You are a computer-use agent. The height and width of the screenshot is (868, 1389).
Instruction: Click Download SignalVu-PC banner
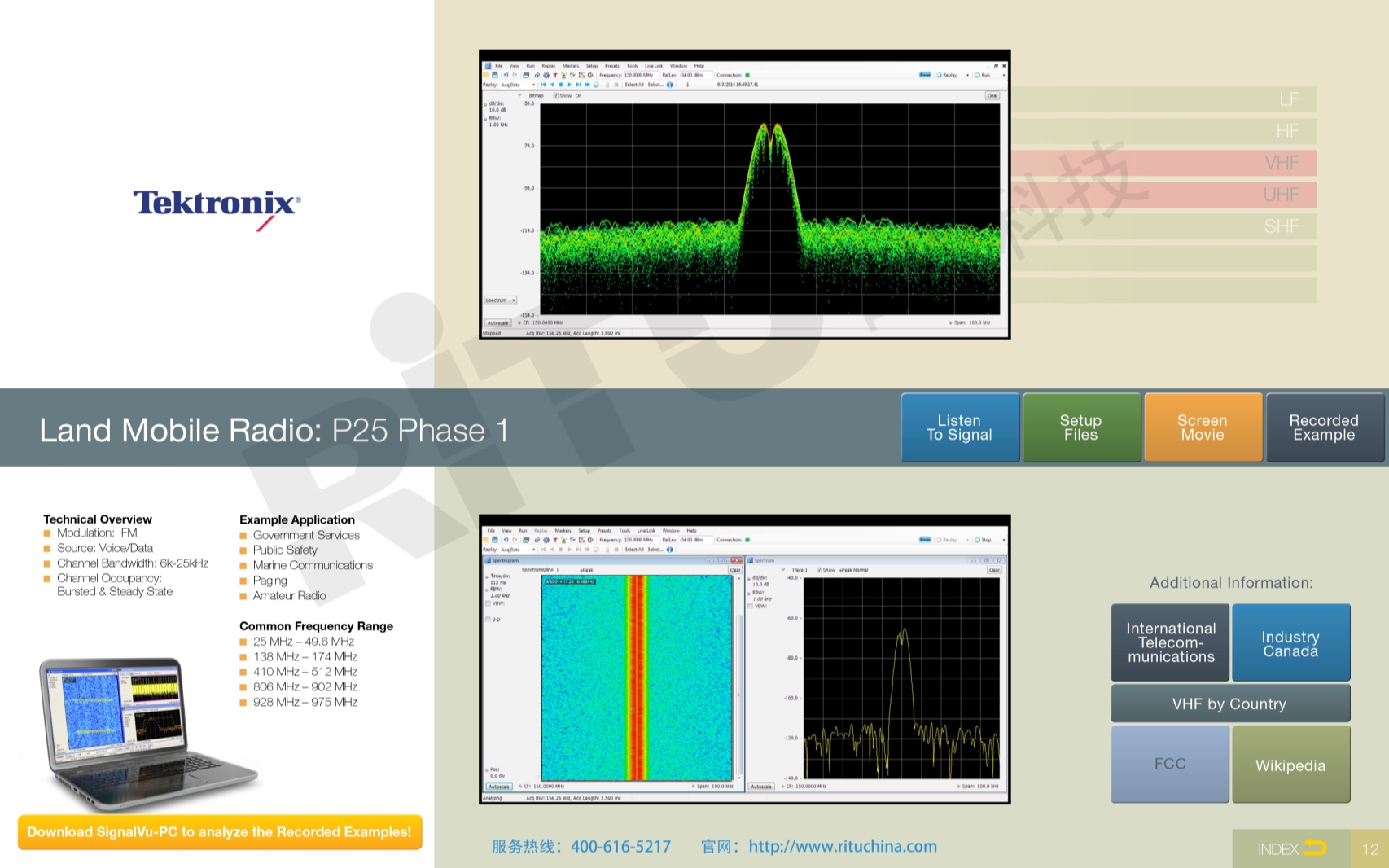coord(220,832)
